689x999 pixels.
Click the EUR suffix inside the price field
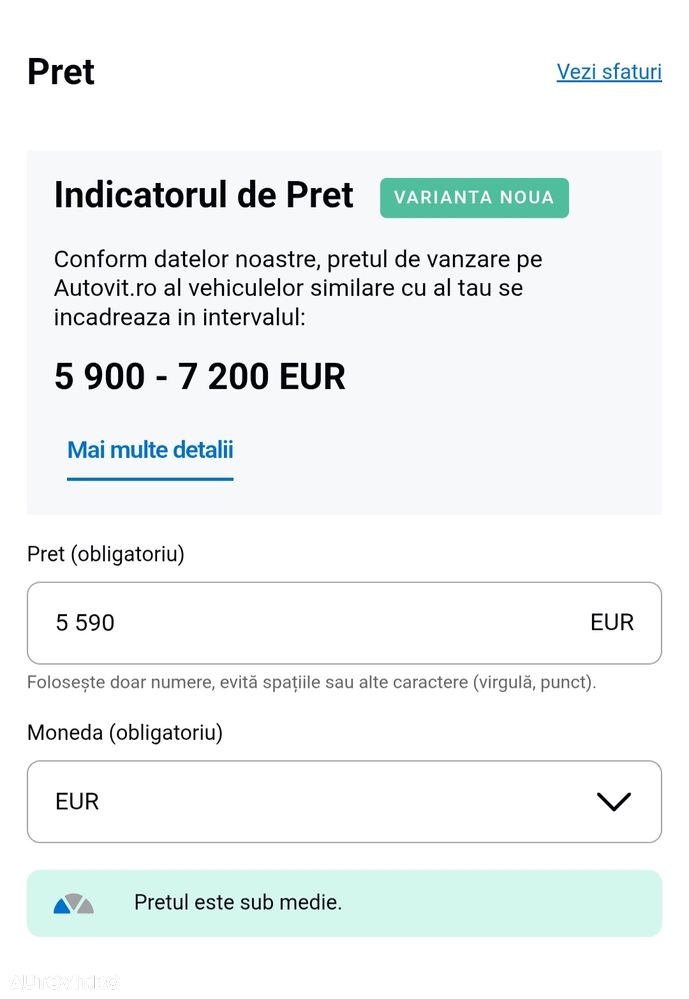[612, 623]
